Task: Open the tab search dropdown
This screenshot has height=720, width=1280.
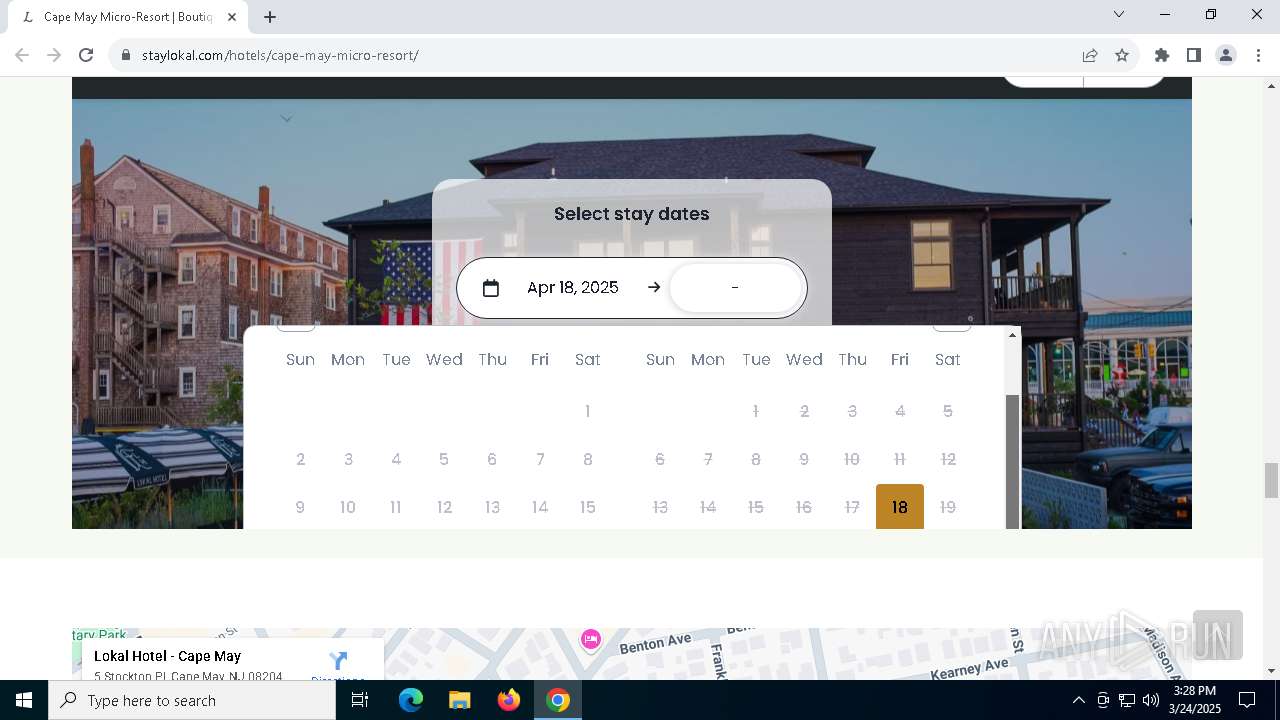Action: [x=1119, y=14]
